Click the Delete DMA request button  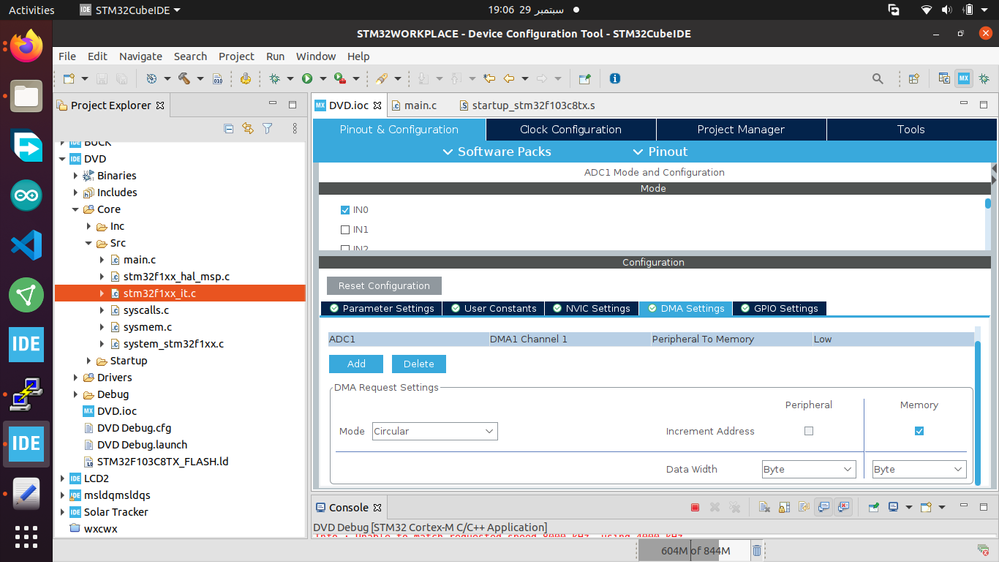[x=419, y=364]
